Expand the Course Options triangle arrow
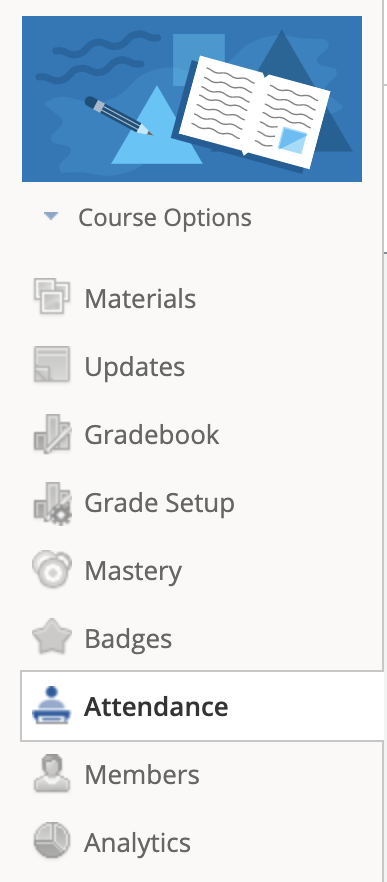Image resolution: width=387 pixels, height=882 pixels. pos(51,216)
